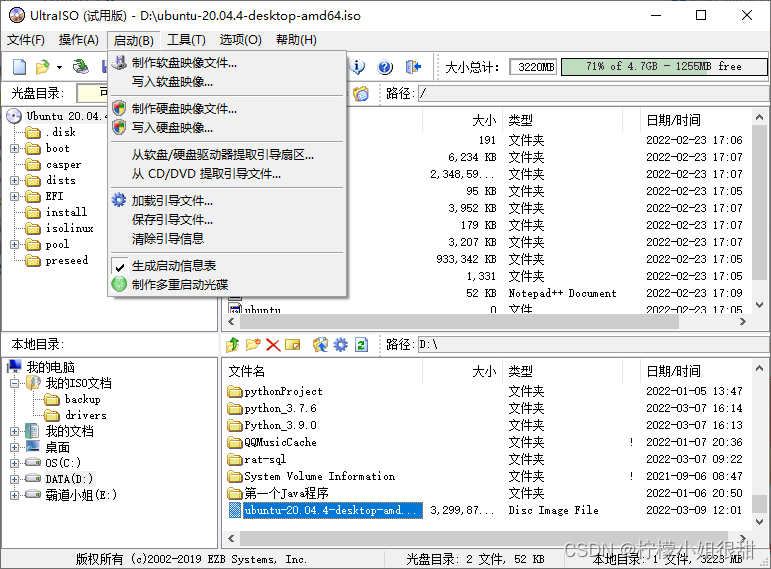Screen dimensions: 771x569
Task: Click the Open CD/DVD drive toolbar icon
Action: (81, 66)
